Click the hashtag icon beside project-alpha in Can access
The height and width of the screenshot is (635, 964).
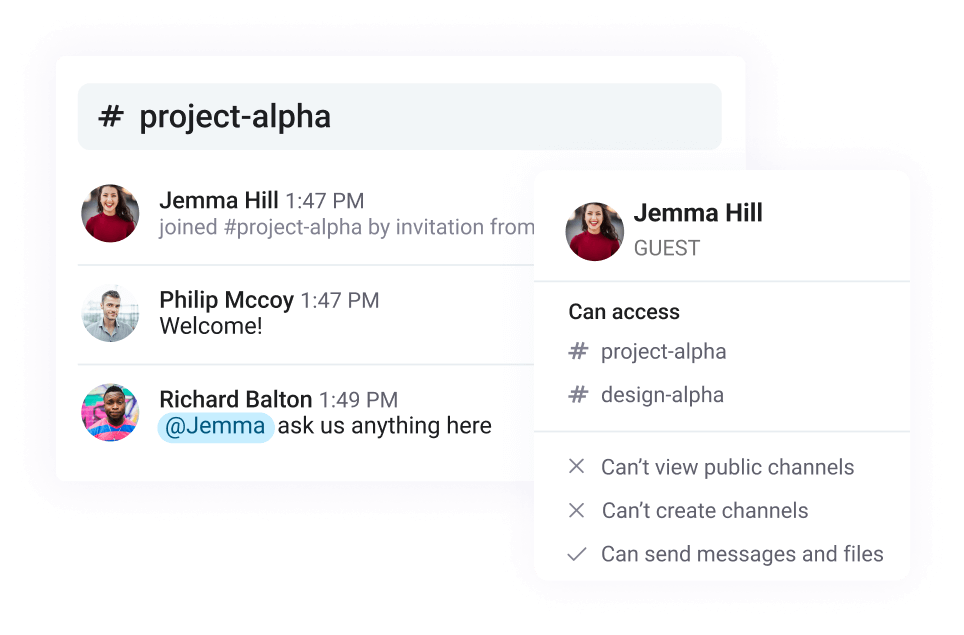coord(577,351)
